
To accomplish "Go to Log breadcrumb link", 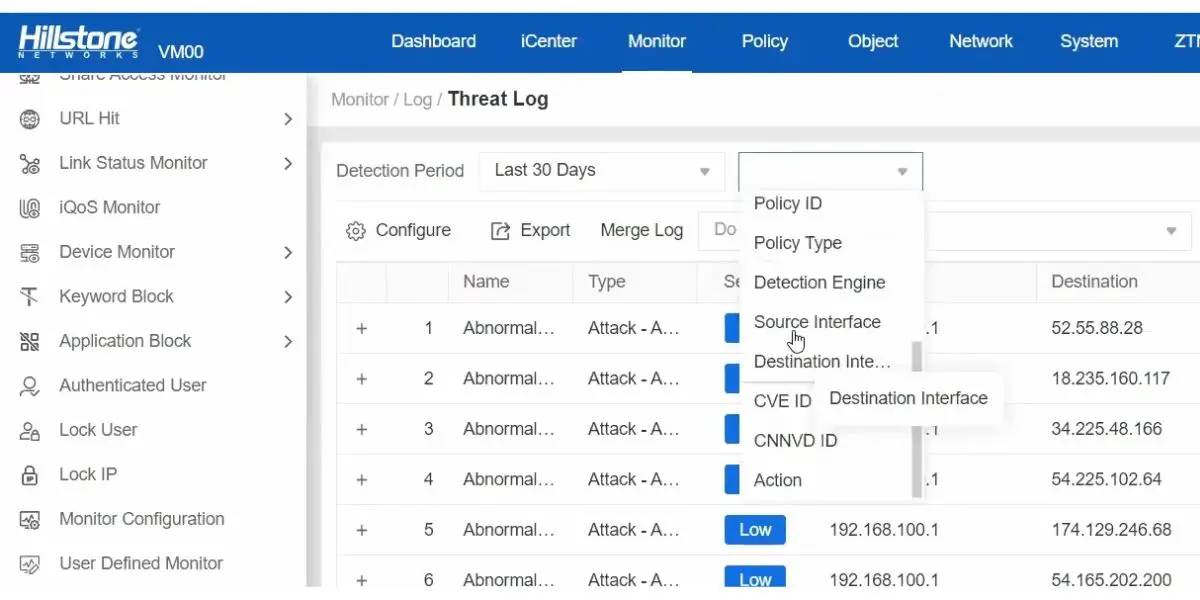I will coord(417,100).
